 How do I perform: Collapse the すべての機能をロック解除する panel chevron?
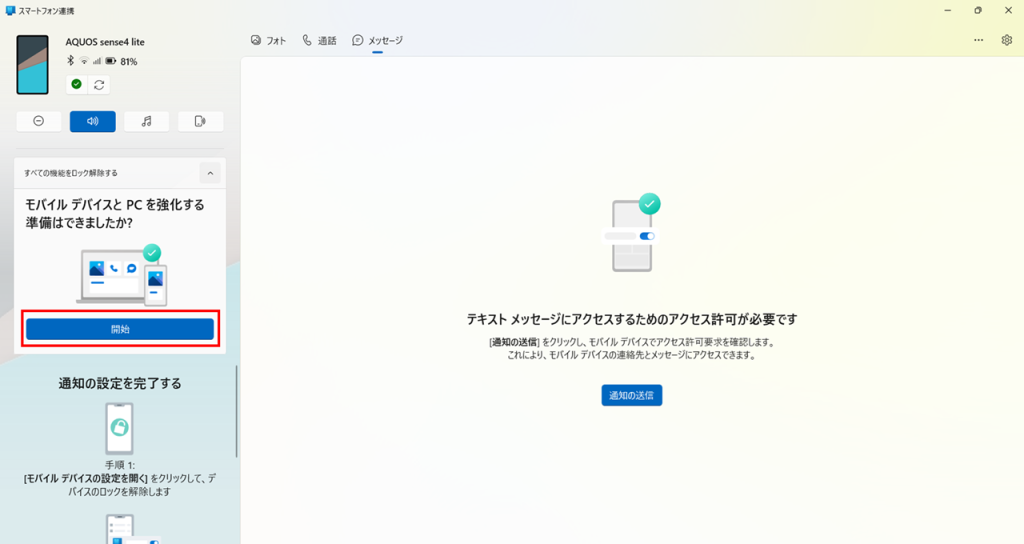coord(210,173)
